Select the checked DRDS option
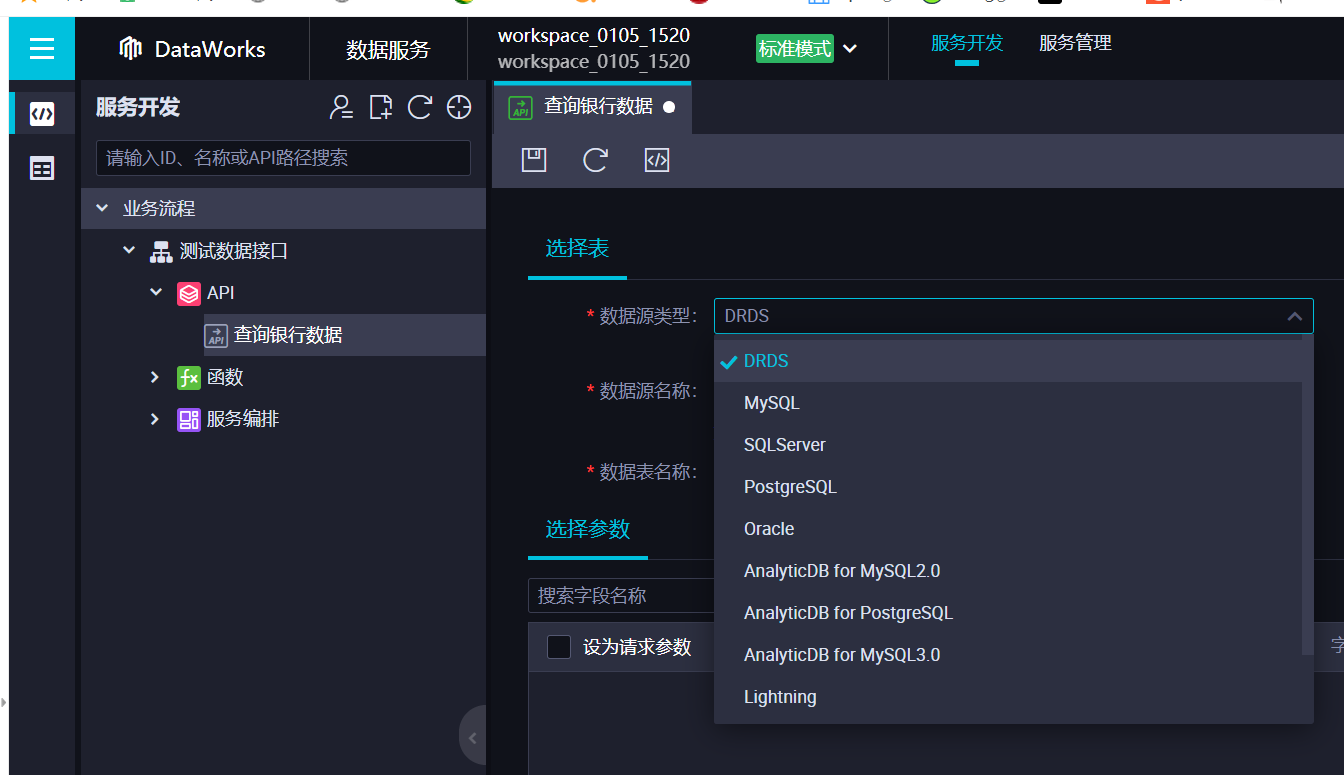Screen dimensions: 1344x775 (x=1008, y=361)
